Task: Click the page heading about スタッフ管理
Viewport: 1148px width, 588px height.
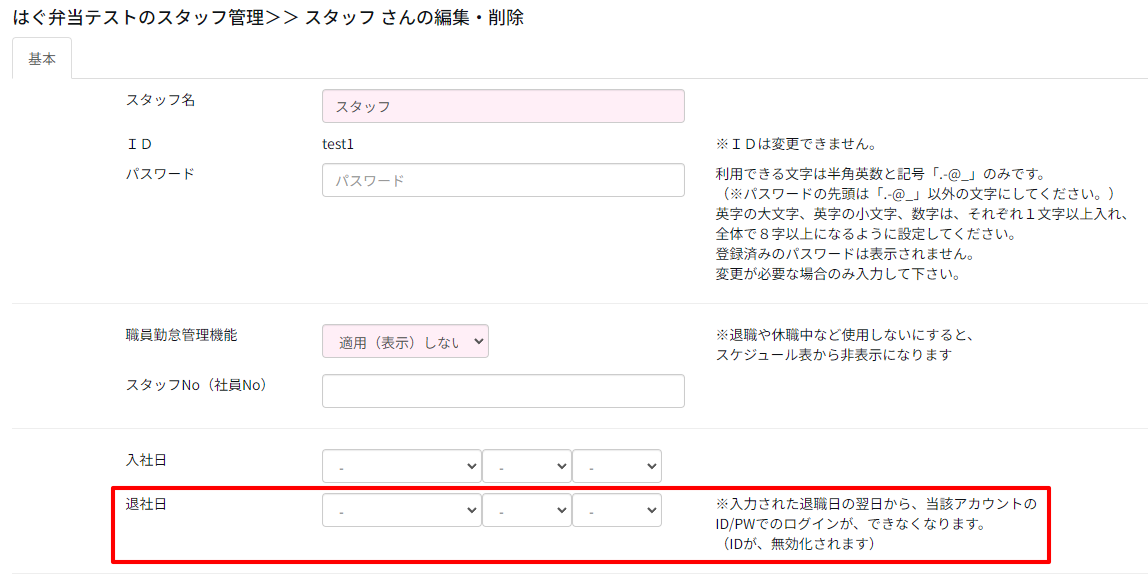Action: click(x=267, y=17)
